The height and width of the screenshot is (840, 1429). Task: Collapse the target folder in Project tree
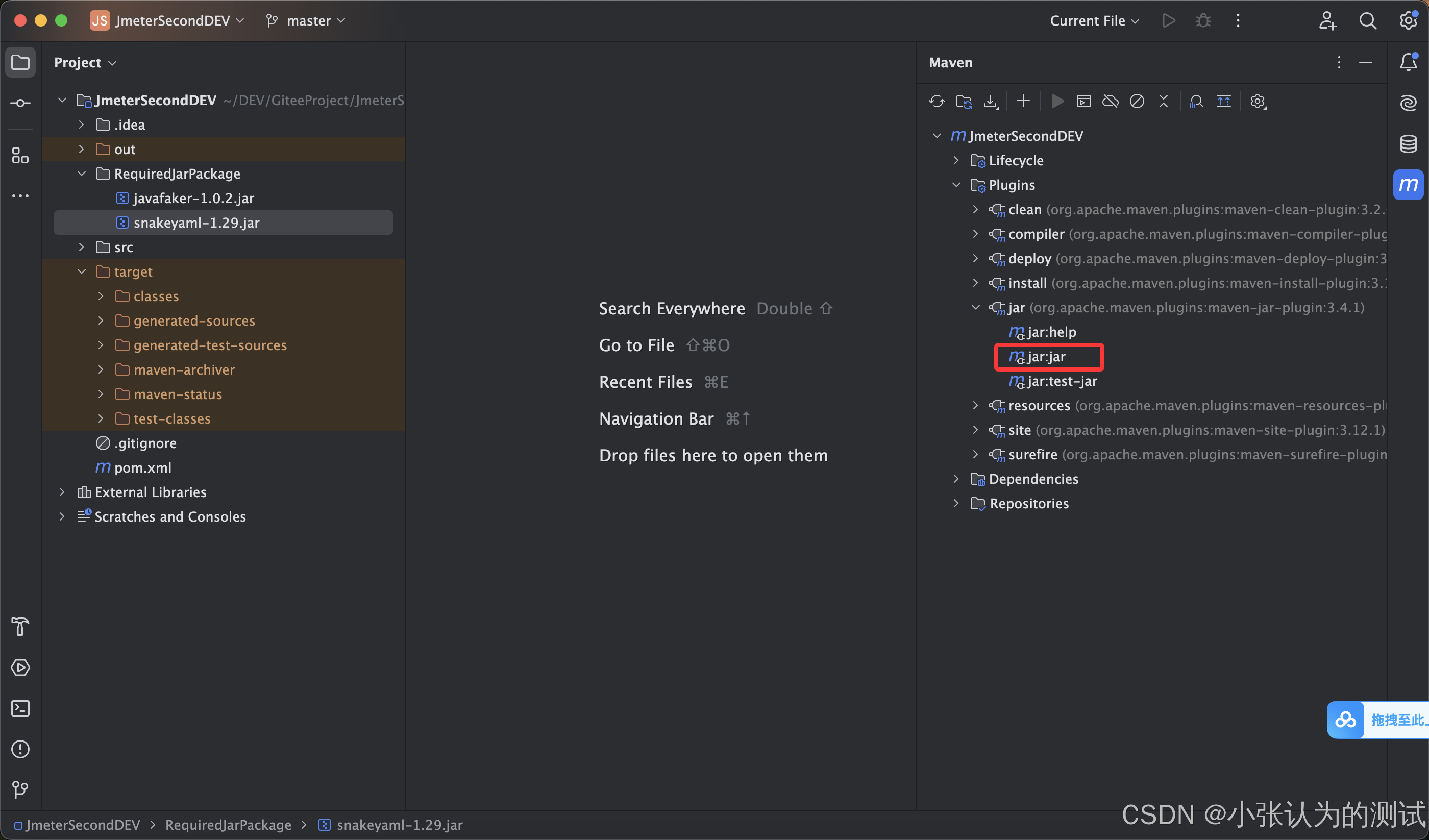(x=82, y=271)
